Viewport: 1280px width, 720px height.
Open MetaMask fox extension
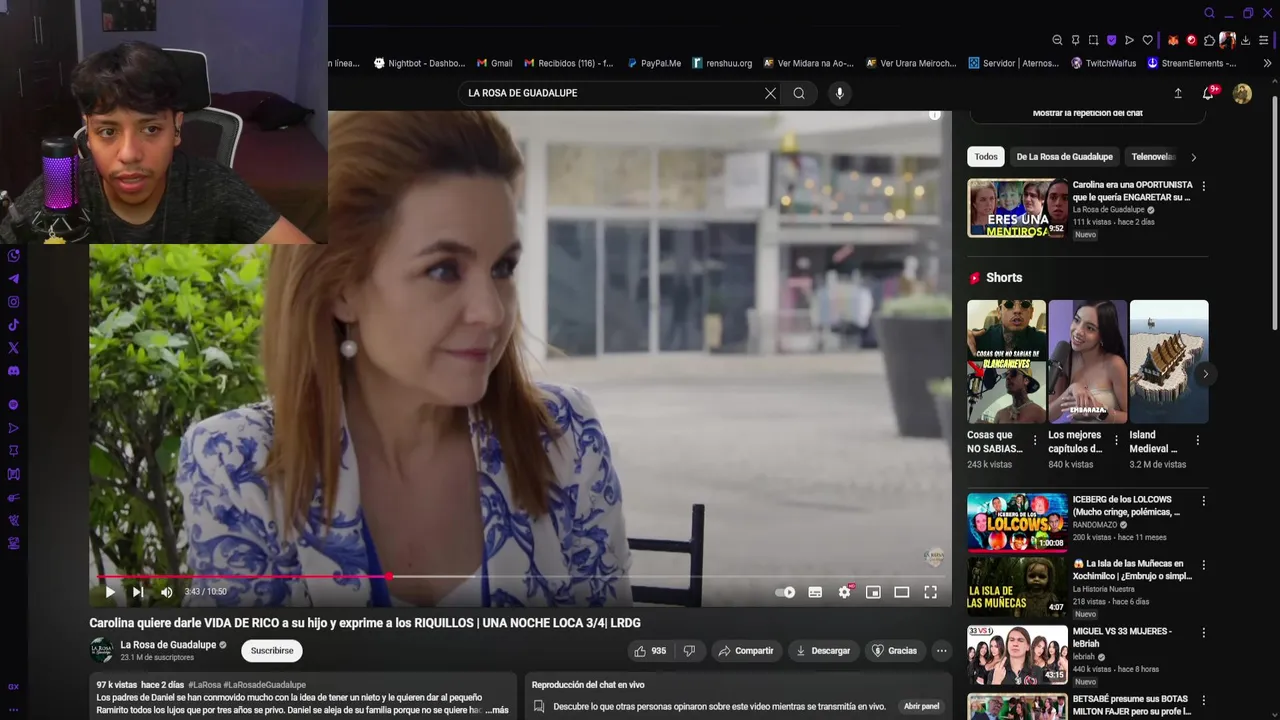[1173, 40]
